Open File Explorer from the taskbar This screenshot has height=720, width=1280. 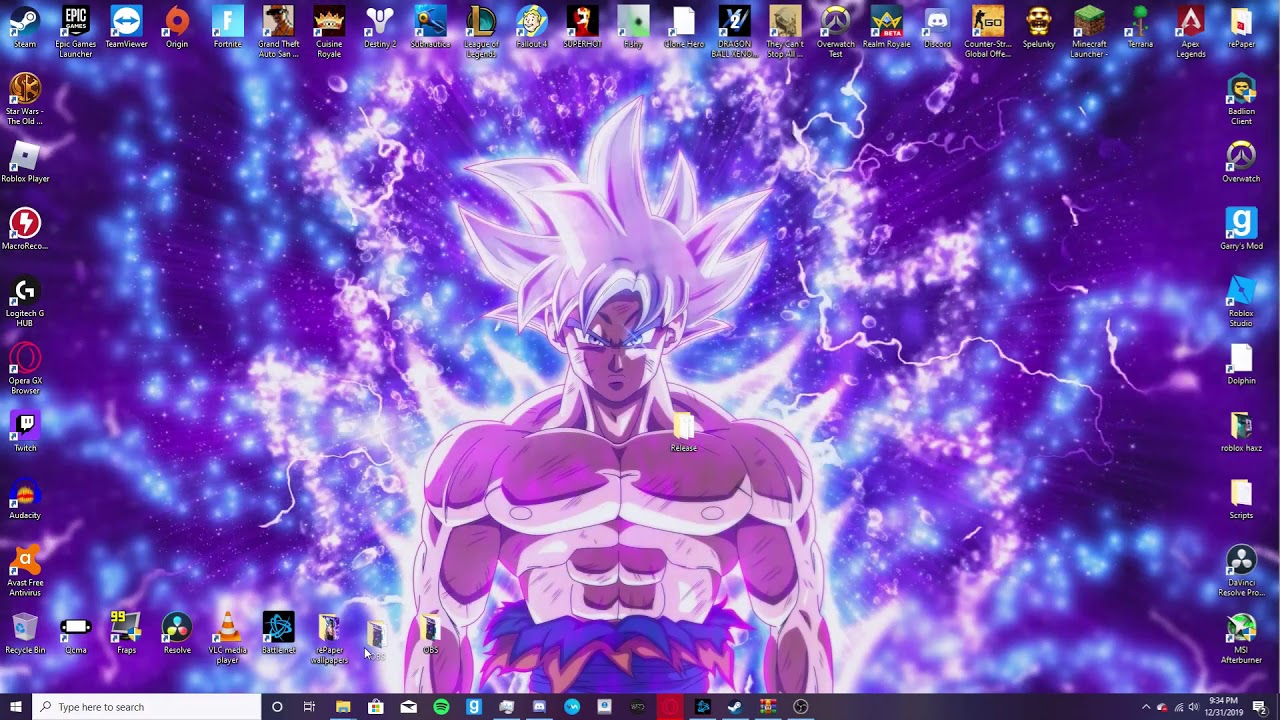343,707
